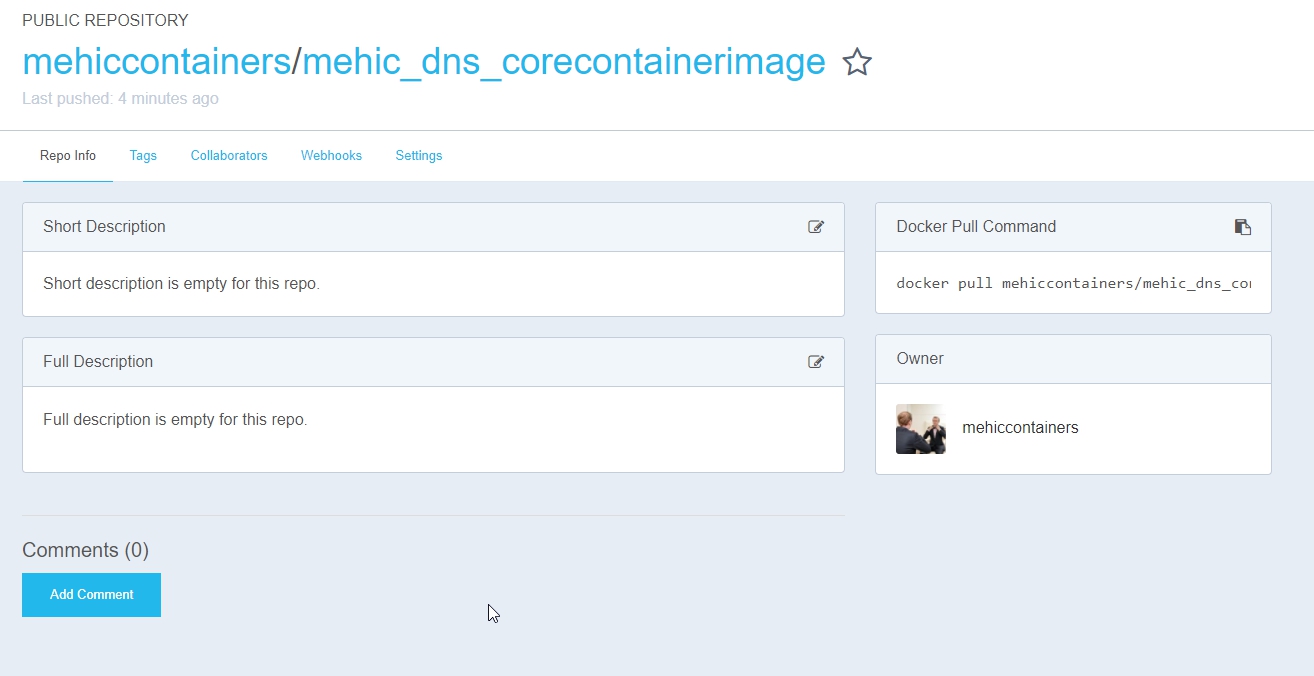Click the Comments (0) heading

coord(86,550)
